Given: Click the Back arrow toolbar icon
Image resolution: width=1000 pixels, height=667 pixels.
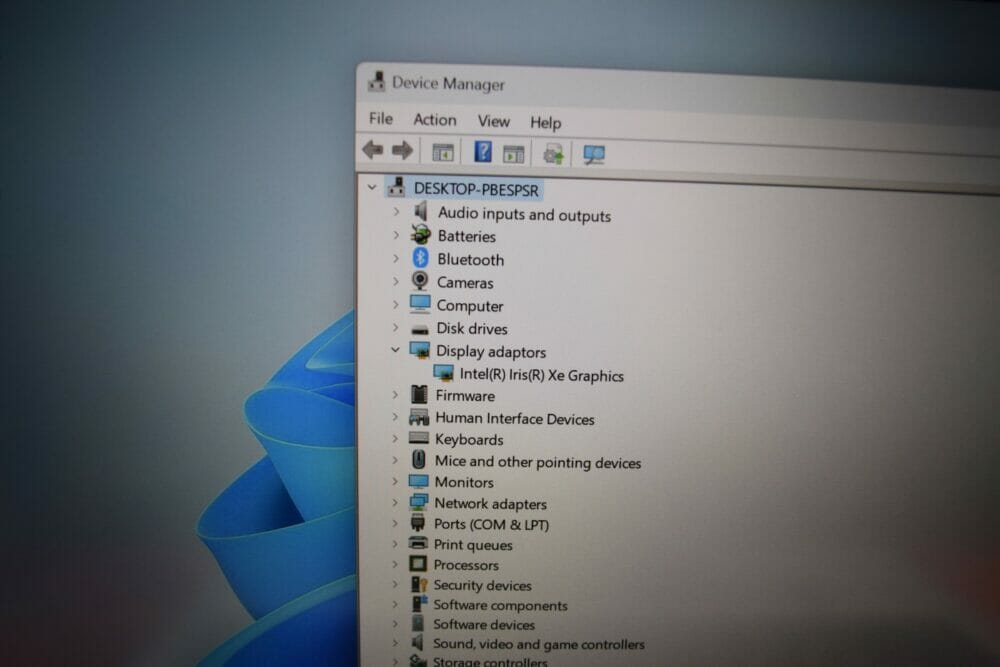Looking at the screenshot, I should pyautogui.click(x=372, y=150).
